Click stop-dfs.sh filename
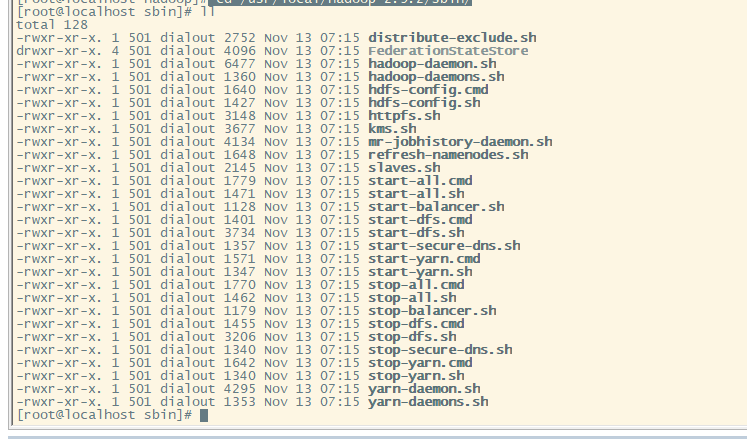This screenshot has height=439, width=747. [x=412, y=337]
